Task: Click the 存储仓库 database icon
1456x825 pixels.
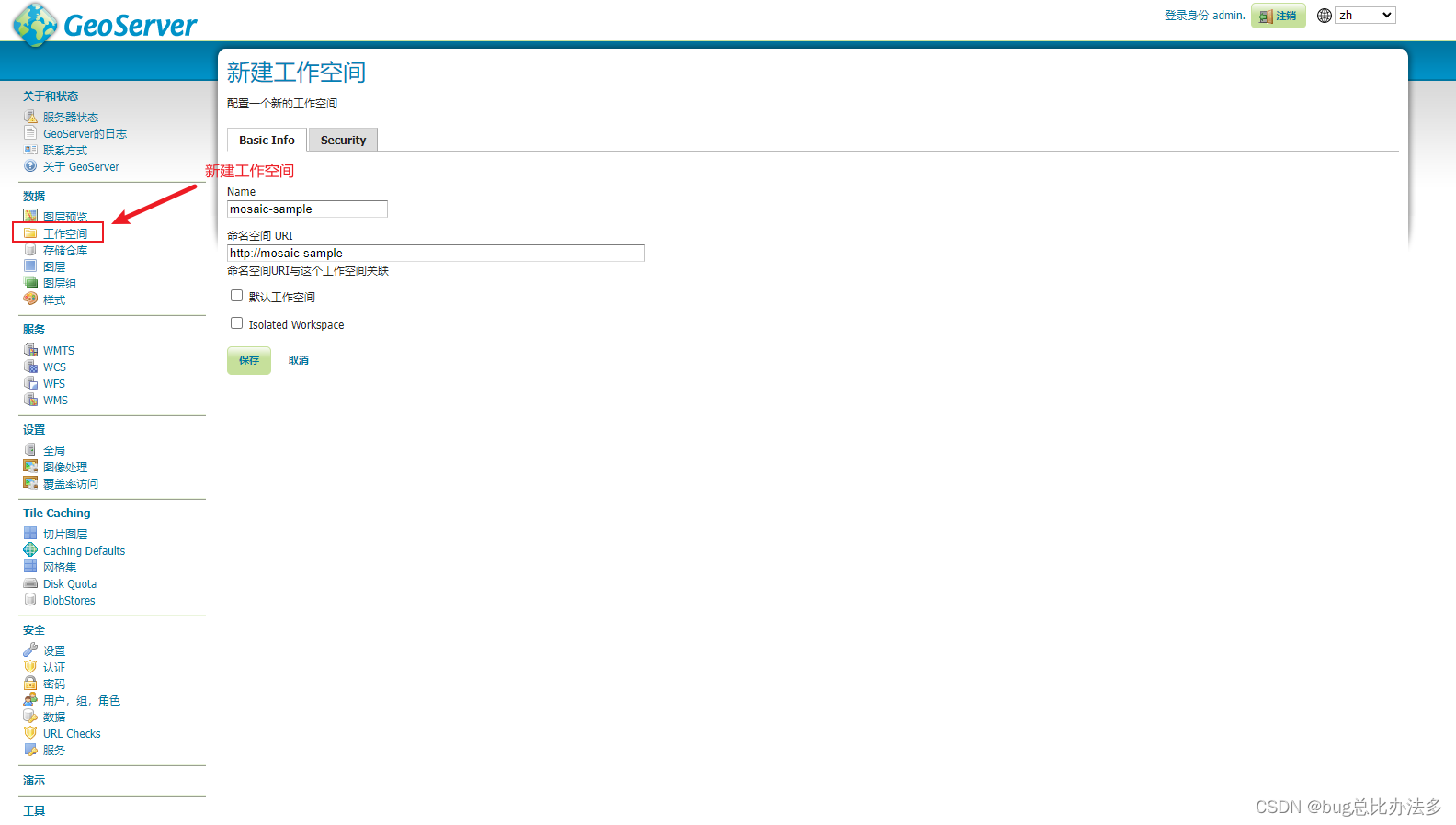Action: 30,250
